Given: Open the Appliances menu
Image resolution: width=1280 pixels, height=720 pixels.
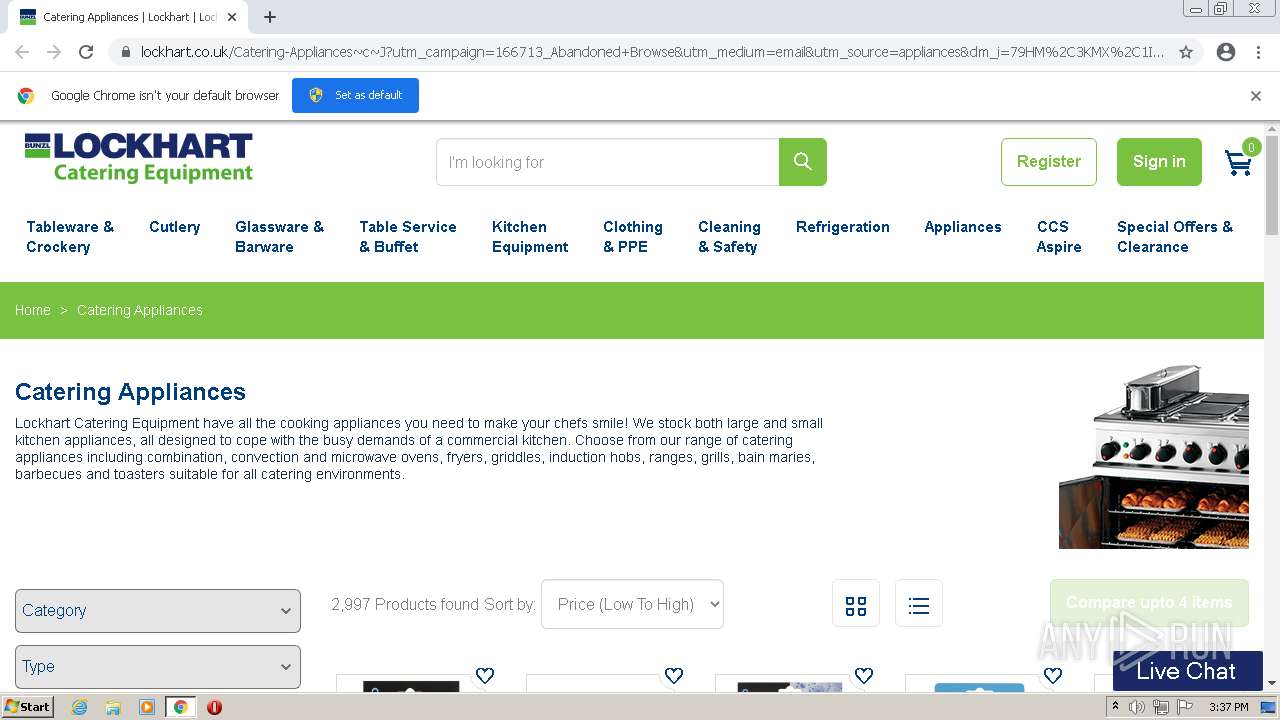Looking at the screenshot, I should pos(963,227).
